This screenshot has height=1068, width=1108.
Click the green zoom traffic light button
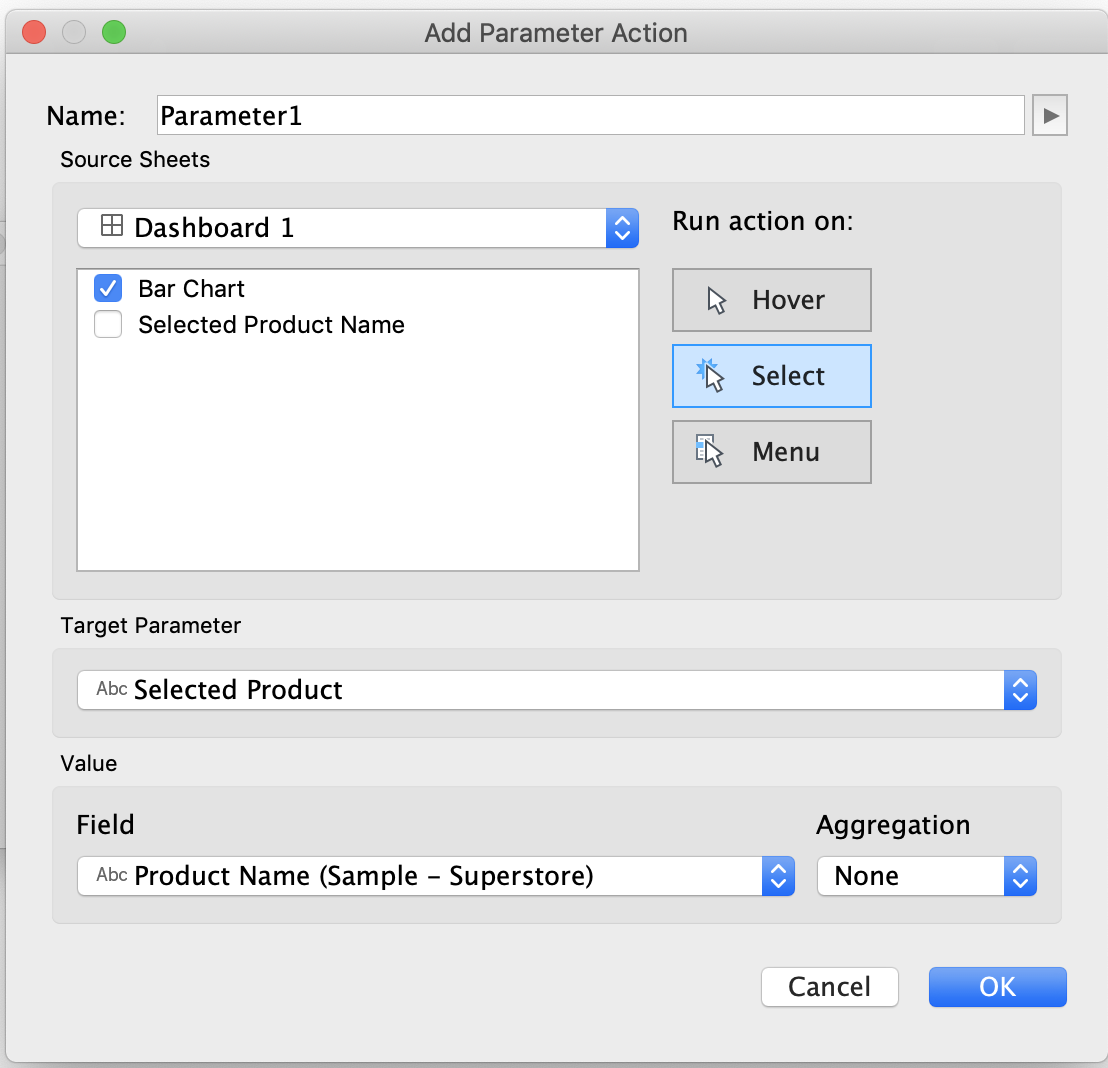click(114, 32)
